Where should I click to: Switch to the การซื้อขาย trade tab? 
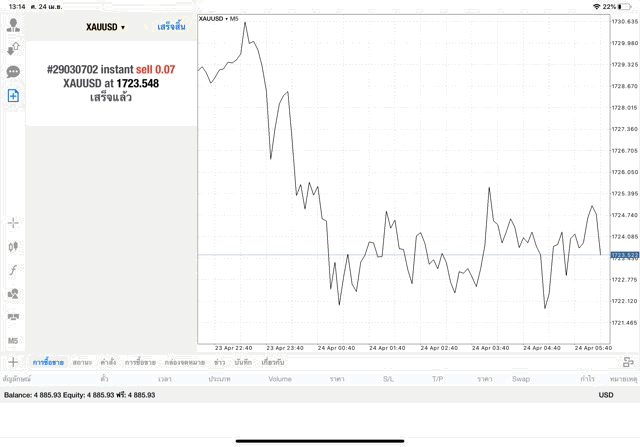click(x=48, y=362)
